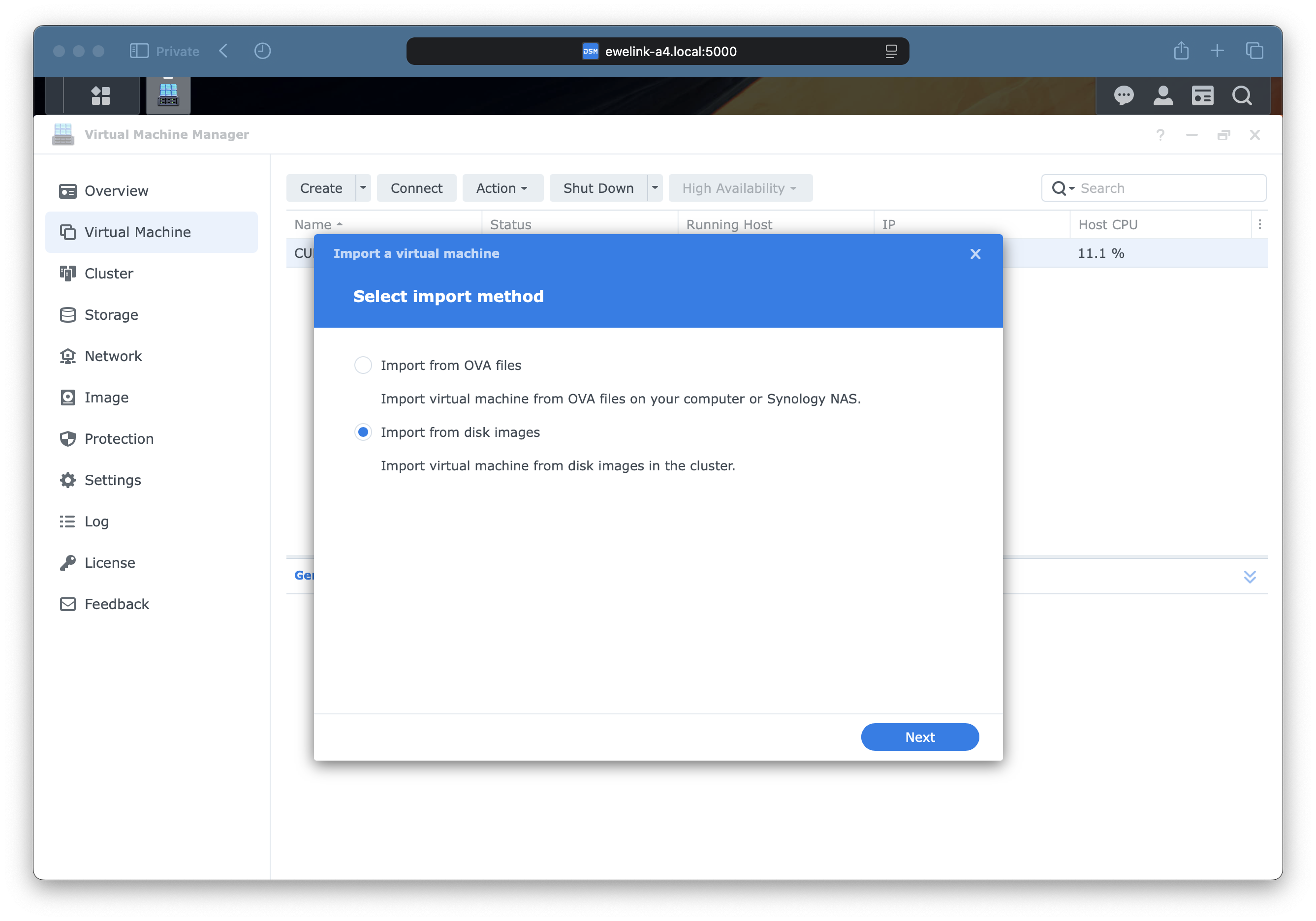Select Import from disk images option
Screen dimensions: 1316x921
[363, 432]
